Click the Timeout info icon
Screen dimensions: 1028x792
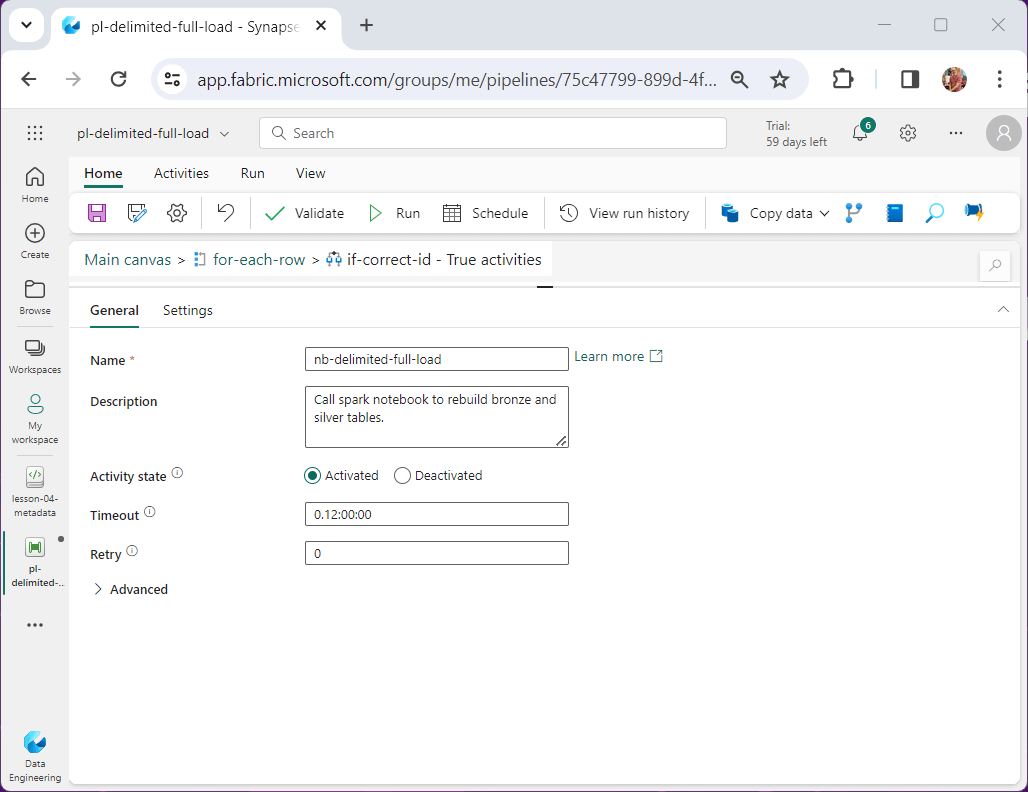149,511
